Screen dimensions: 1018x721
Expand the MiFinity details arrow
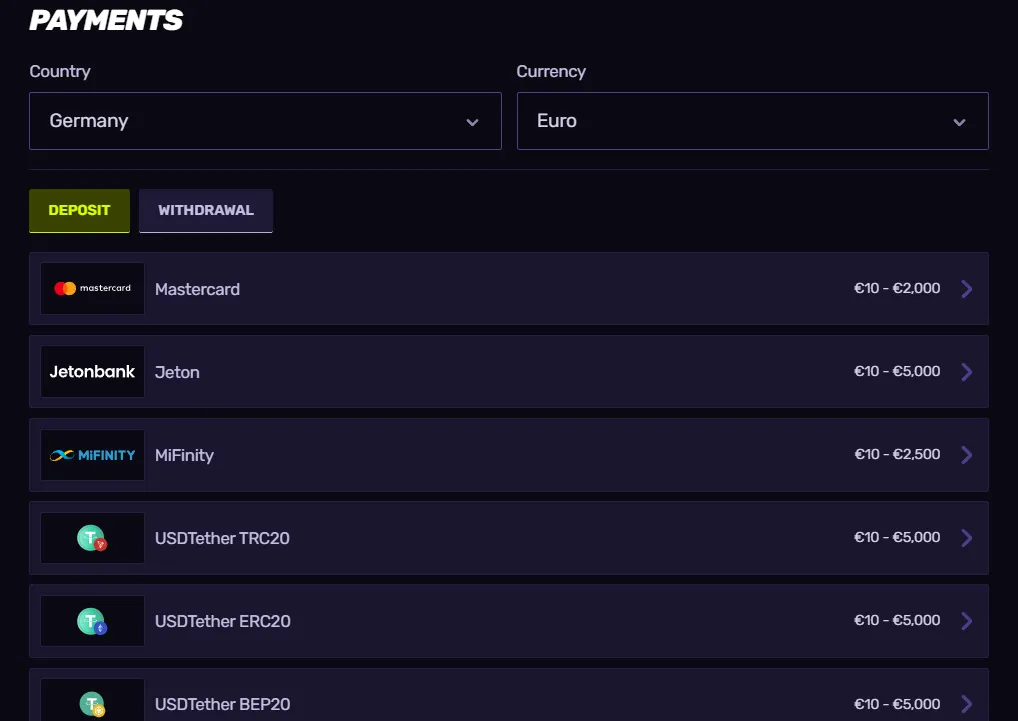coord(966,454)
